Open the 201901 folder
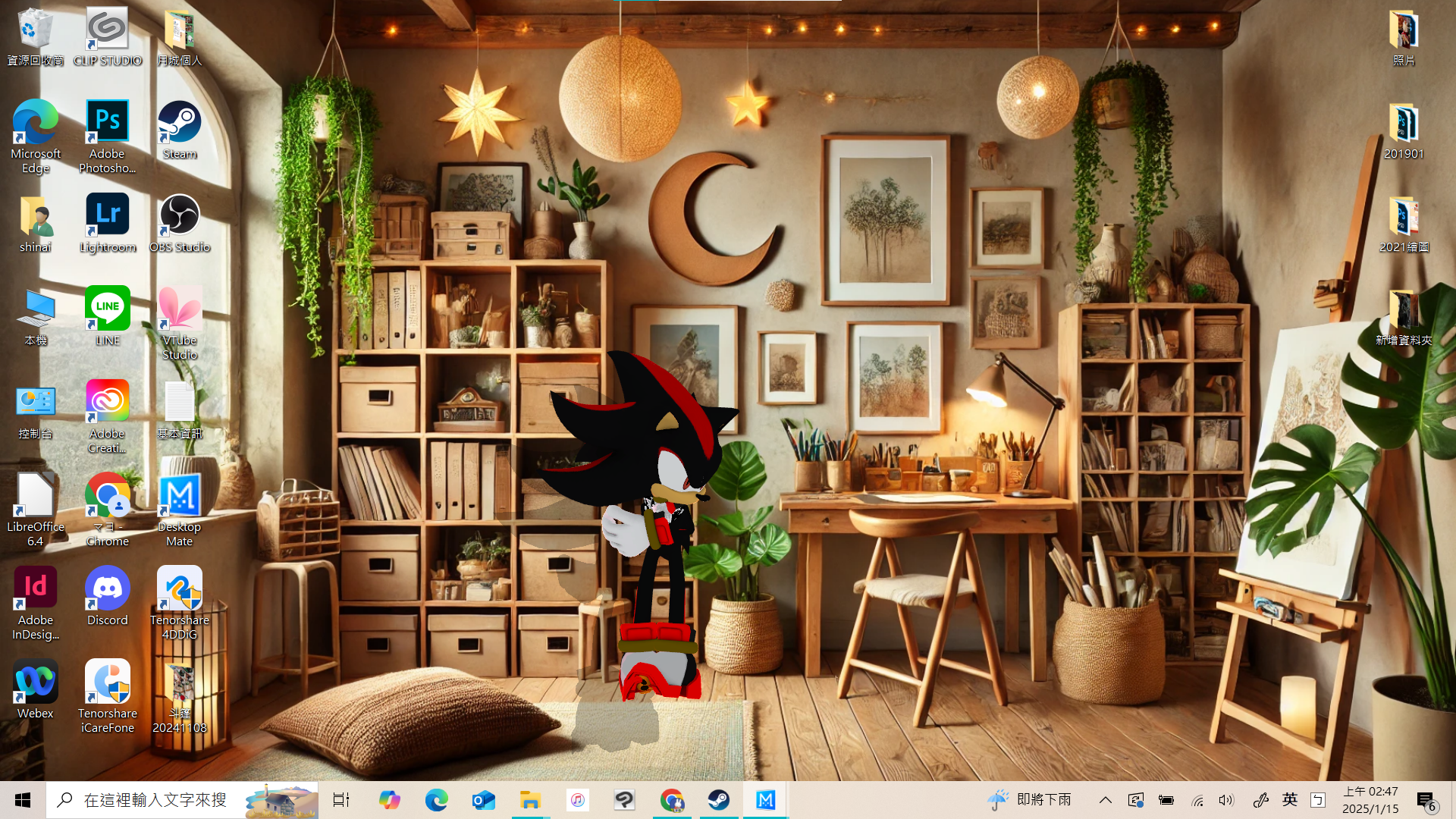Image resolution: width=1456 pixels, height=819 pixels. [1404, 130]
